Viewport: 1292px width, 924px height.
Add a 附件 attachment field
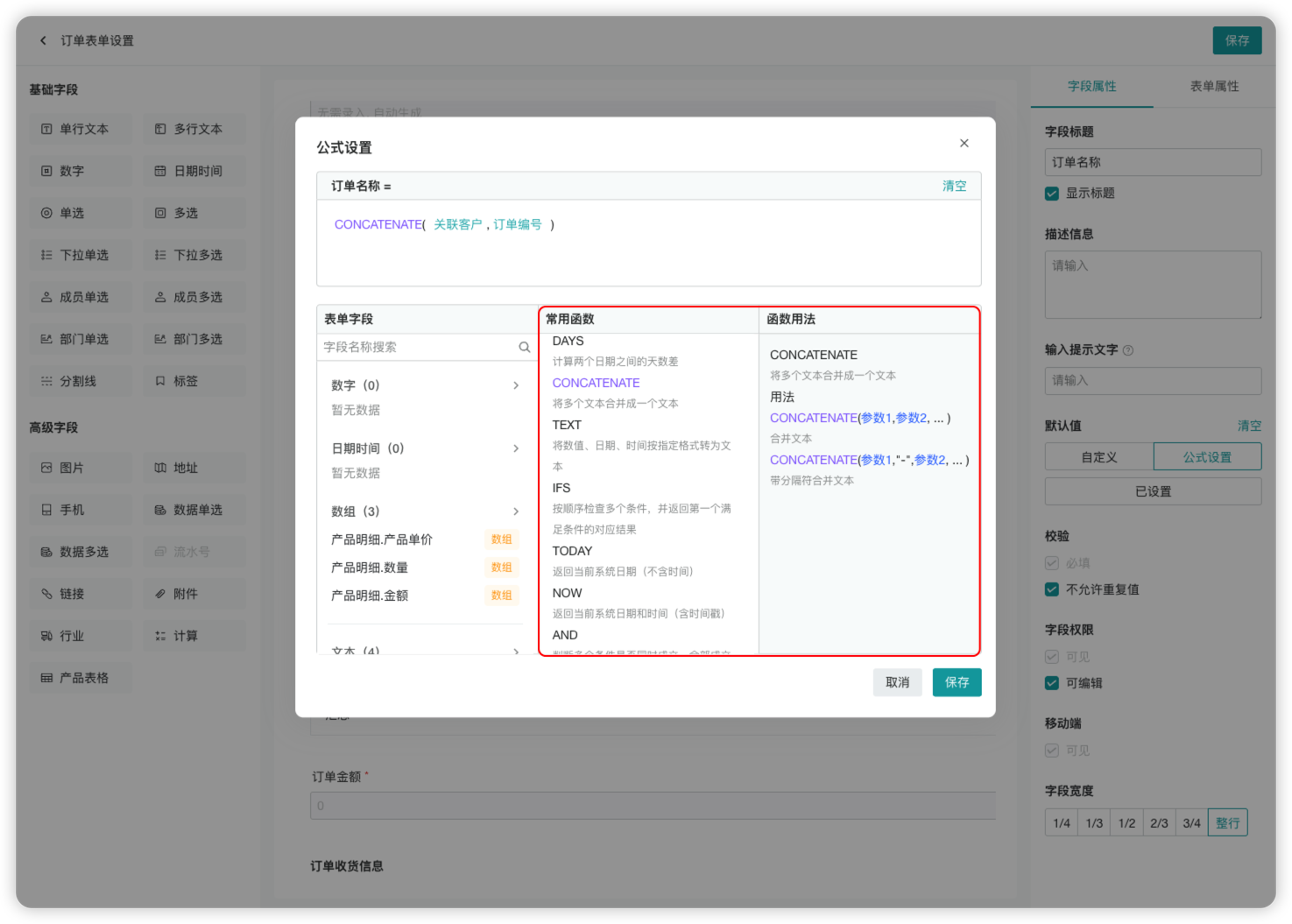194,593
